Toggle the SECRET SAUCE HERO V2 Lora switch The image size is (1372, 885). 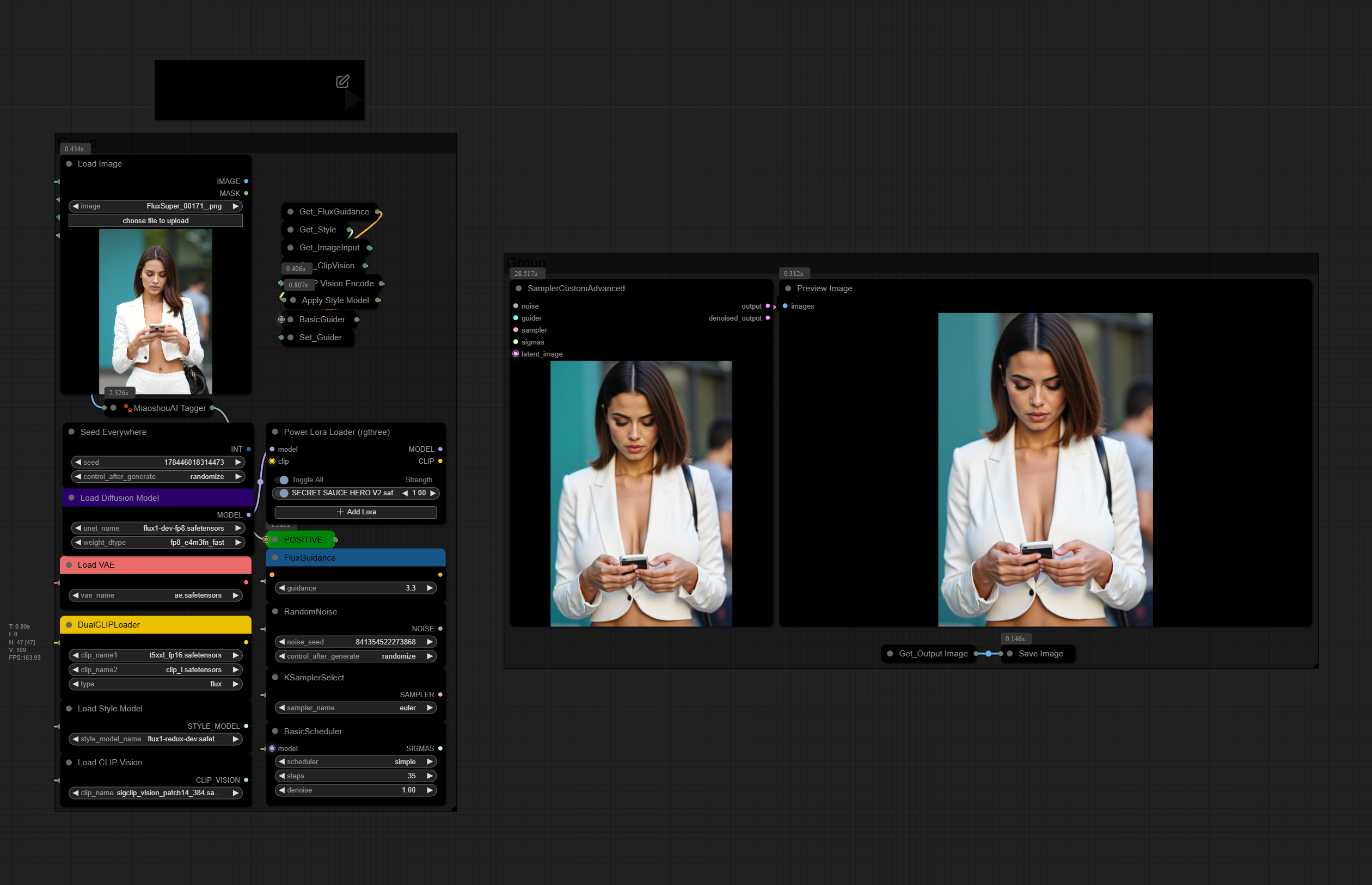[282, 493]
